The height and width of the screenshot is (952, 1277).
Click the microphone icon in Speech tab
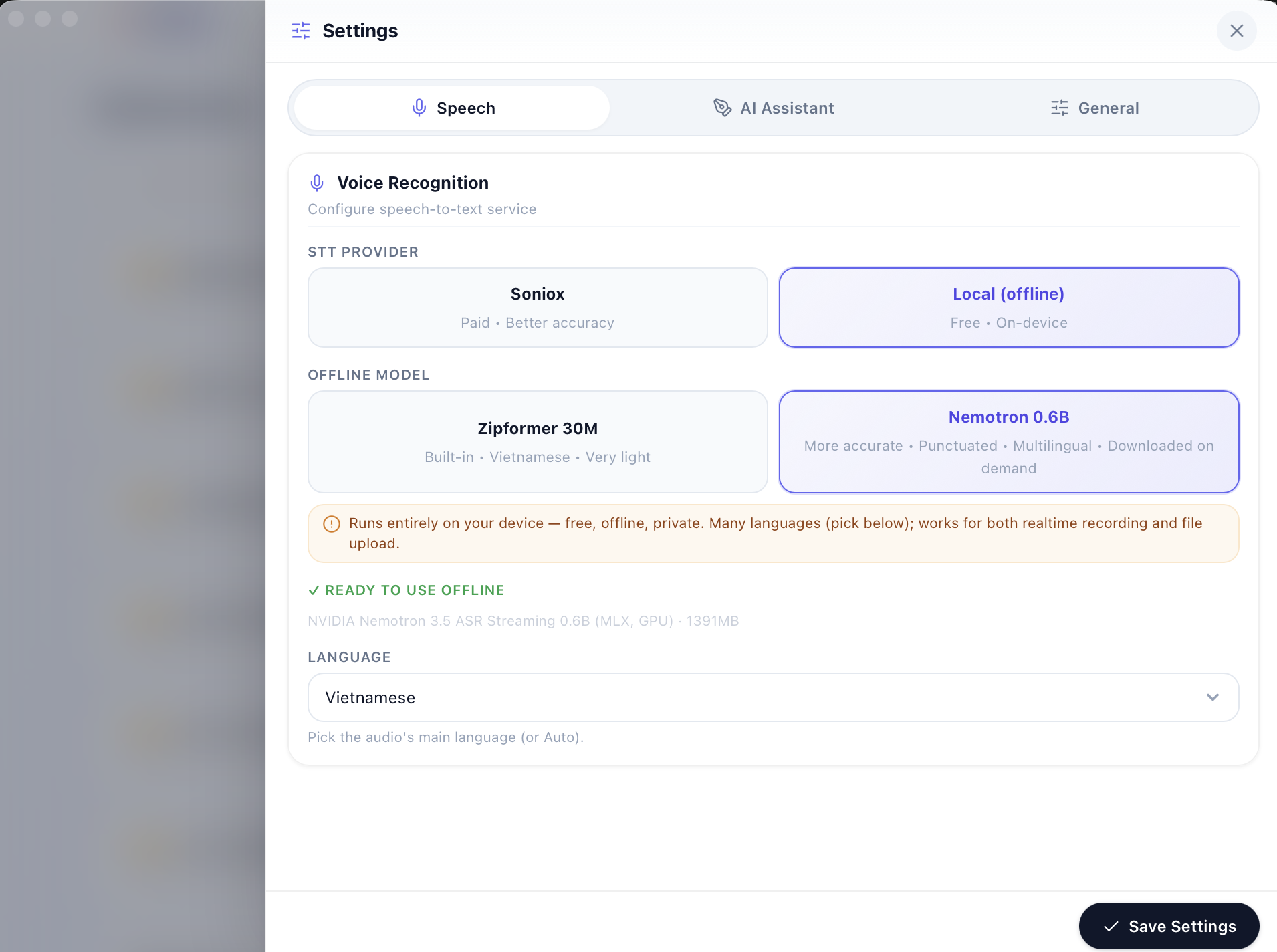(419, 108)
